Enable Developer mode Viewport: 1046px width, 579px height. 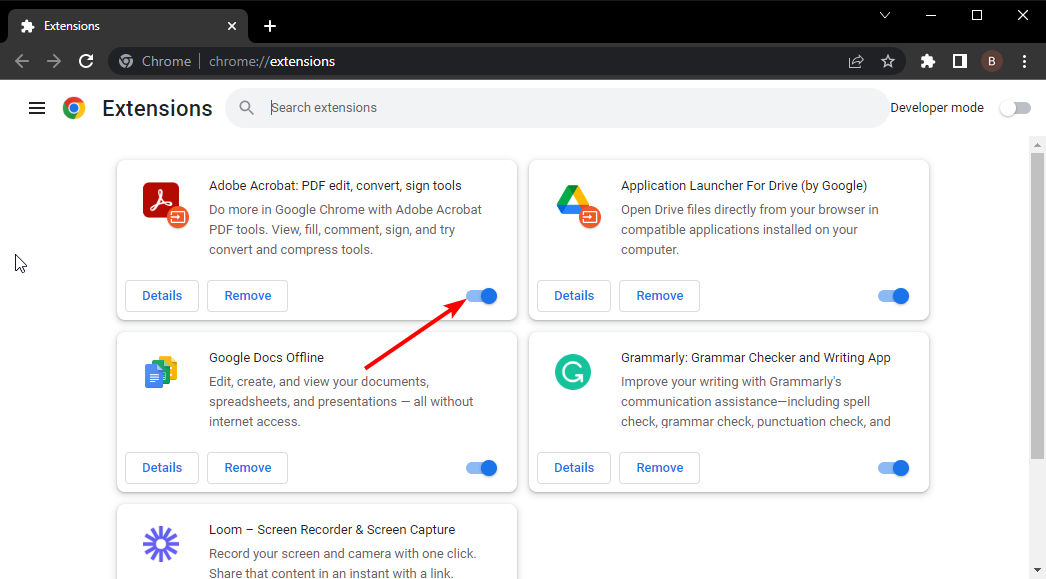pyautogui.click(x=1014, y=107)
